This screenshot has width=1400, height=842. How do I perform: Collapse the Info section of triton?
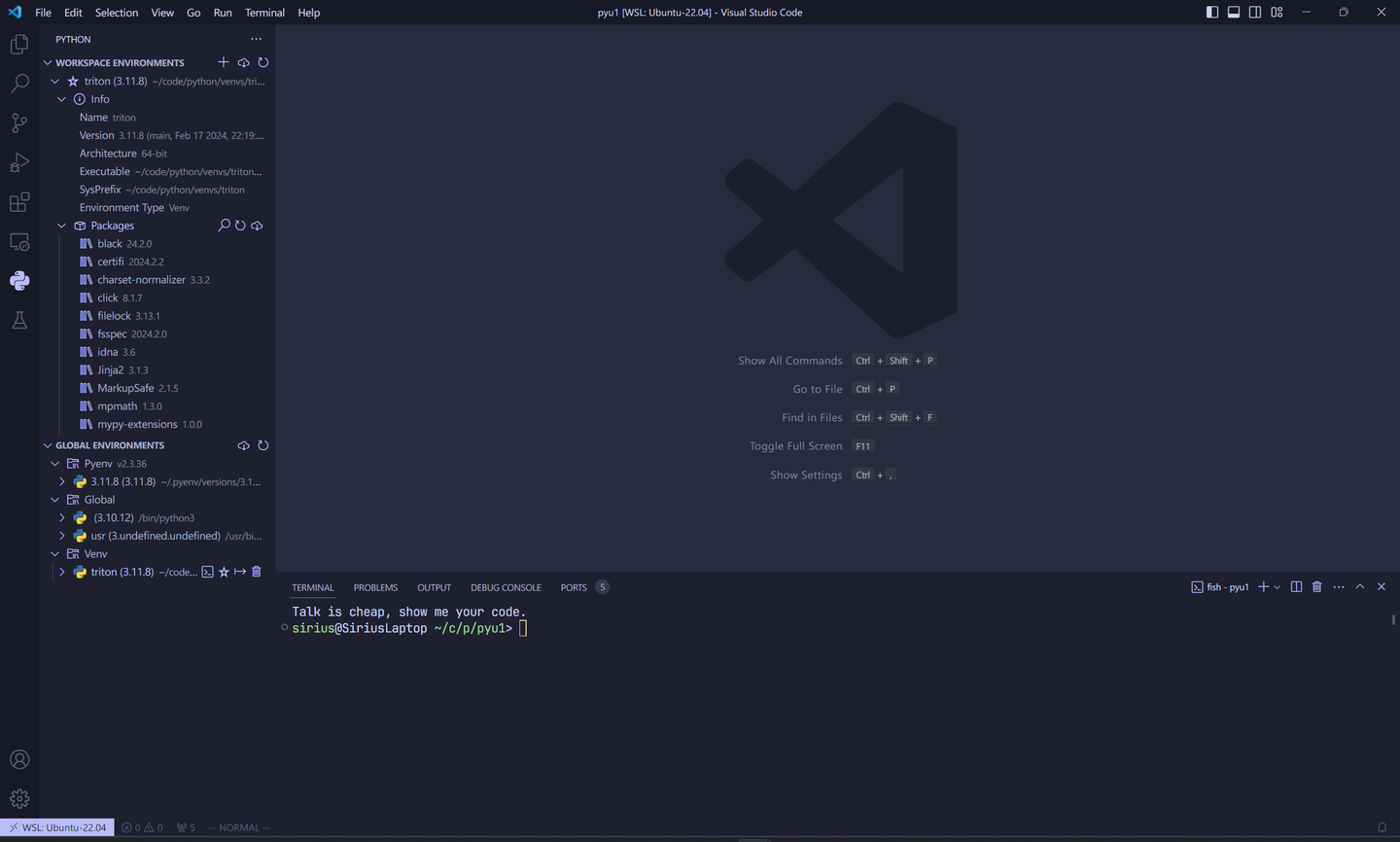pos(62,98)
